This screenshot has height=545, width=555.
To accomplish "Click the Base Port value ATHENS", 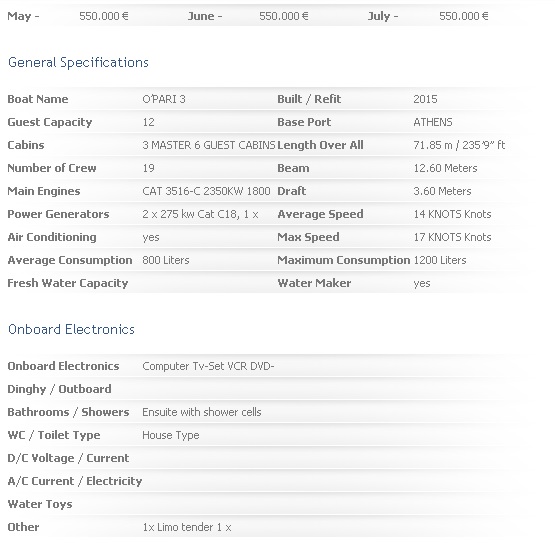I will click(x=433, y=122).
